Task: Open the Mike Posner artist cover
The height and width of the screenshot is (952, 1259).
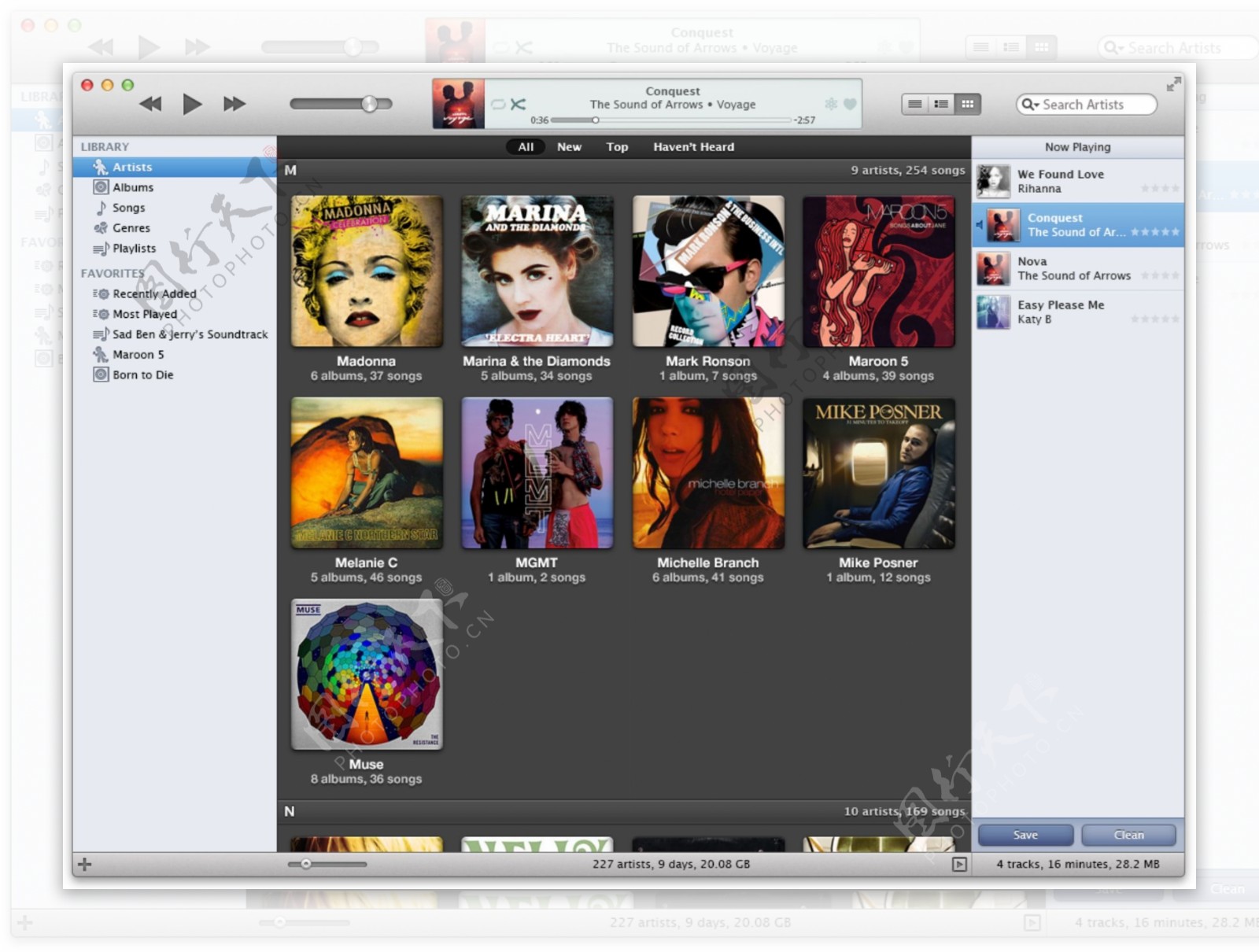Action: click(878, 473)
